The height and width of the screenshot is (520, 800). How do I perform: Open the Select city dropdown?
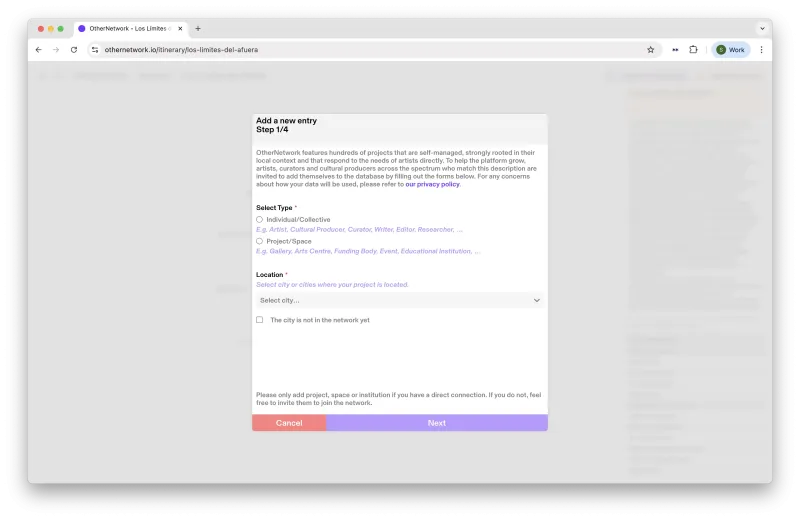(399, 300)
